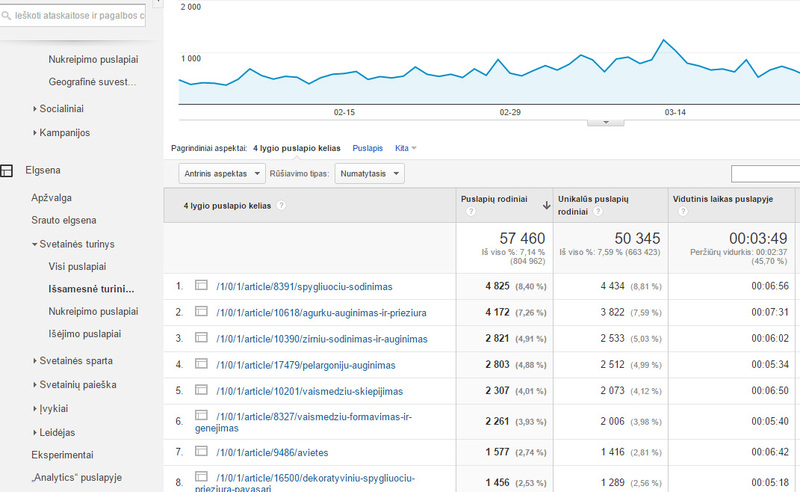The width and height of the screenshot is (800, 492).
Task: Open Išėjimo puslapiai report
Action: pos(85,334)
